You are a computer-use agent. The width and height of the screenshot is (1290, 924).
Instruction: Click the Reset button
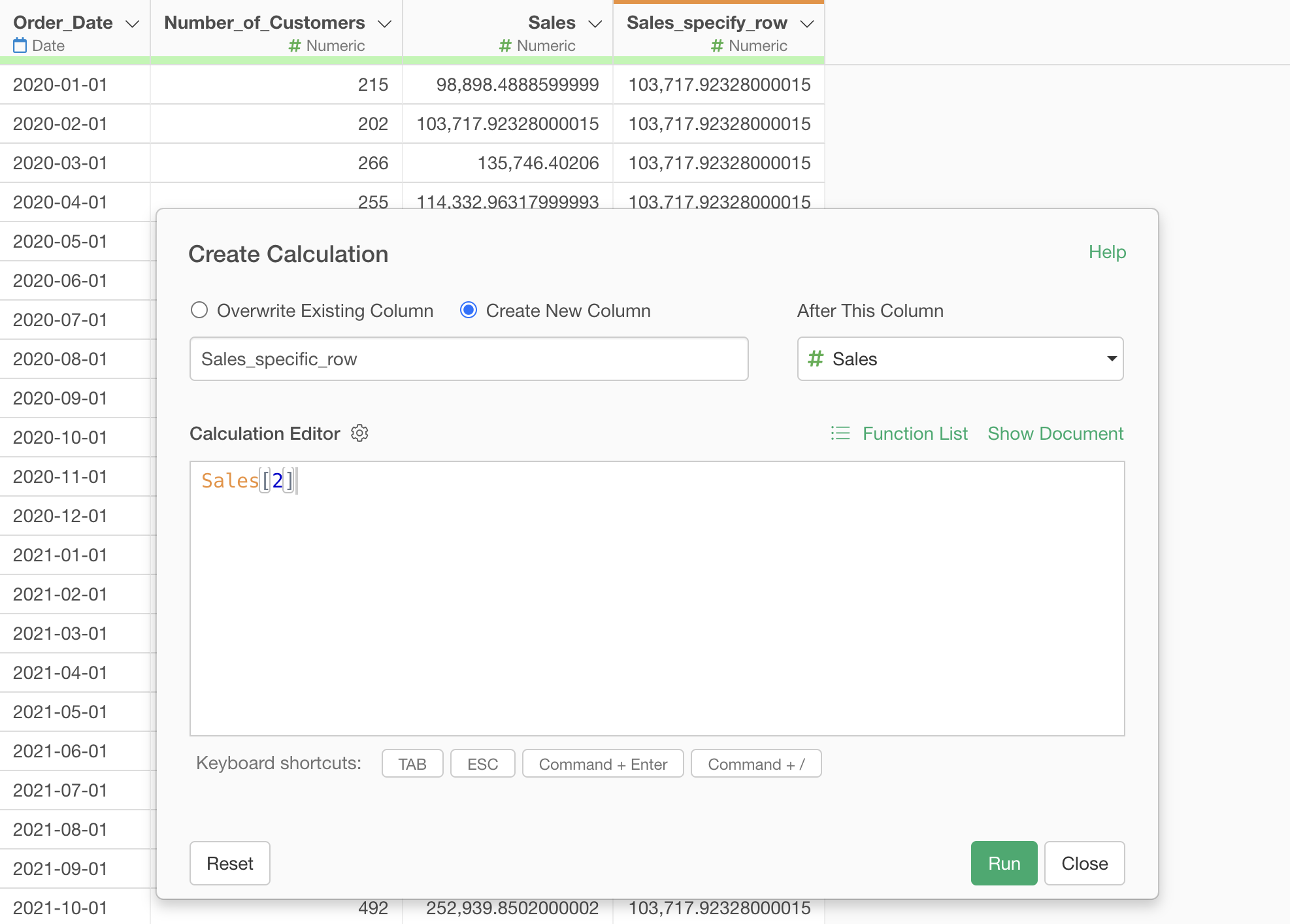click(x=230, y=863)
